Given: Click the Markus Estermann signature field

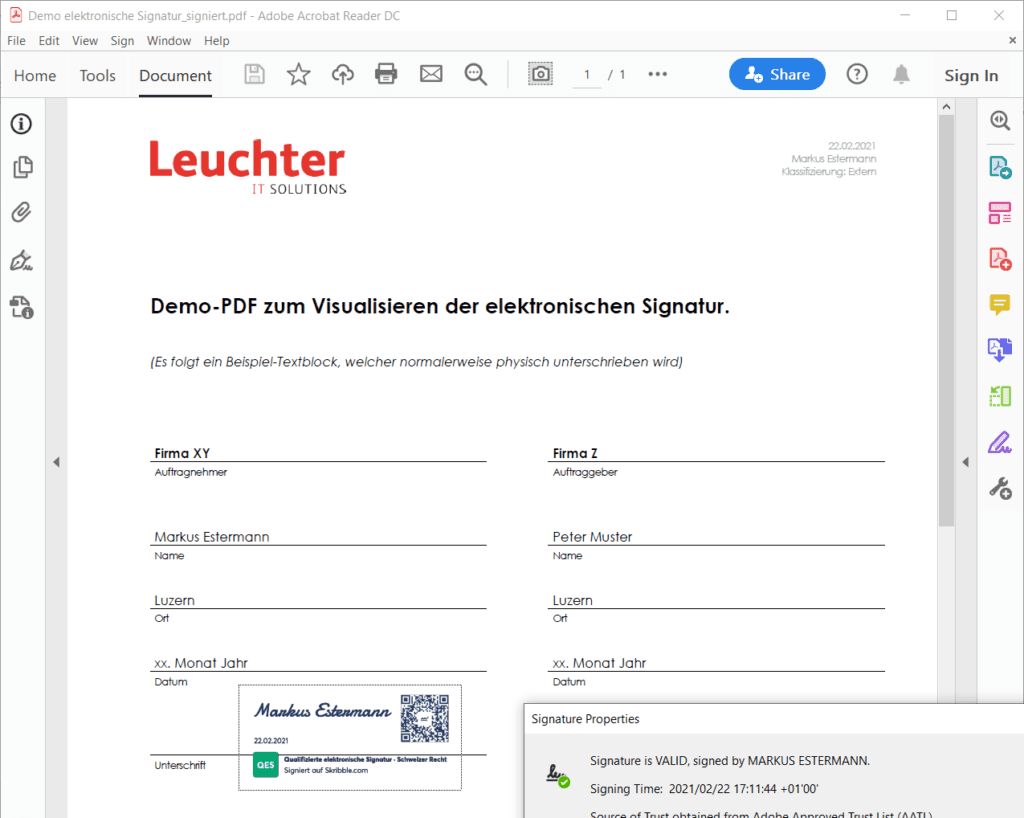Looking at the screenshot, I should (x=349, y=738).
